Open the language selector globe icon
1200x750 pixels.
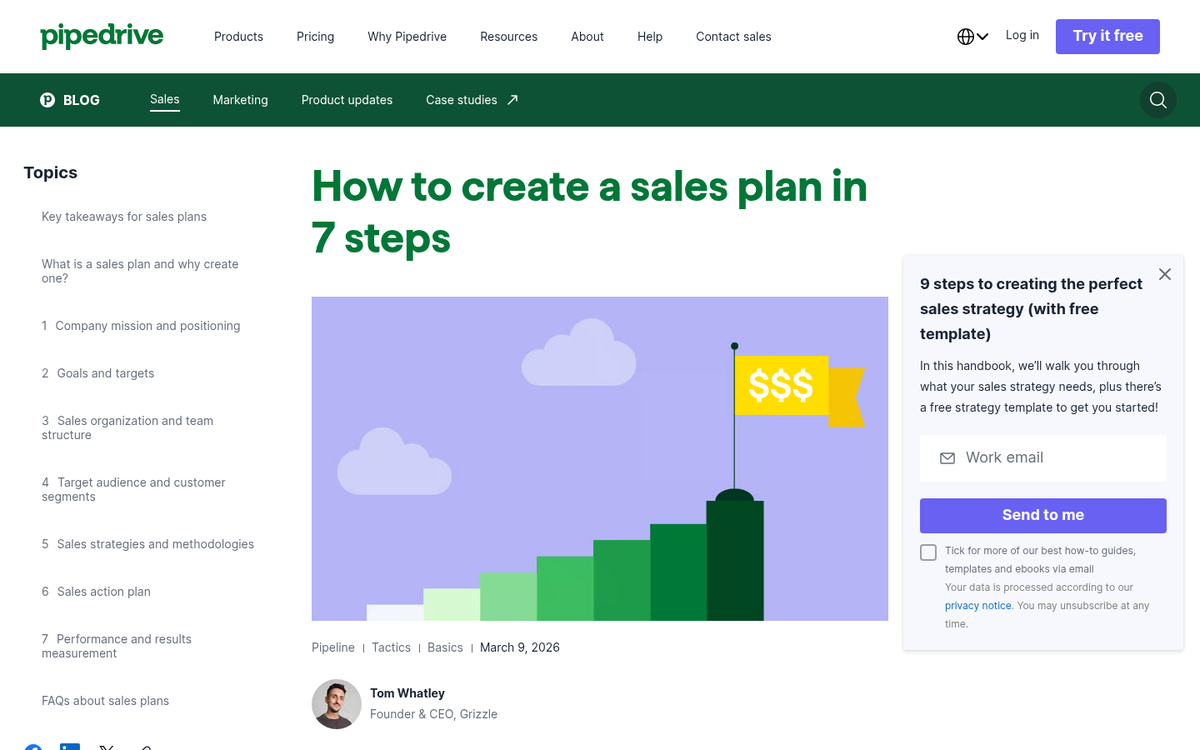pos(966,35)
